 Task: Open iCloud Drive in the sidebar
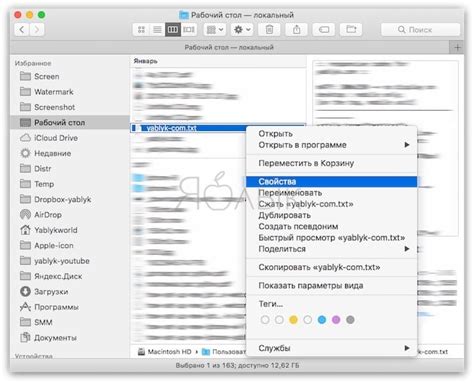[x=70, y=138]
